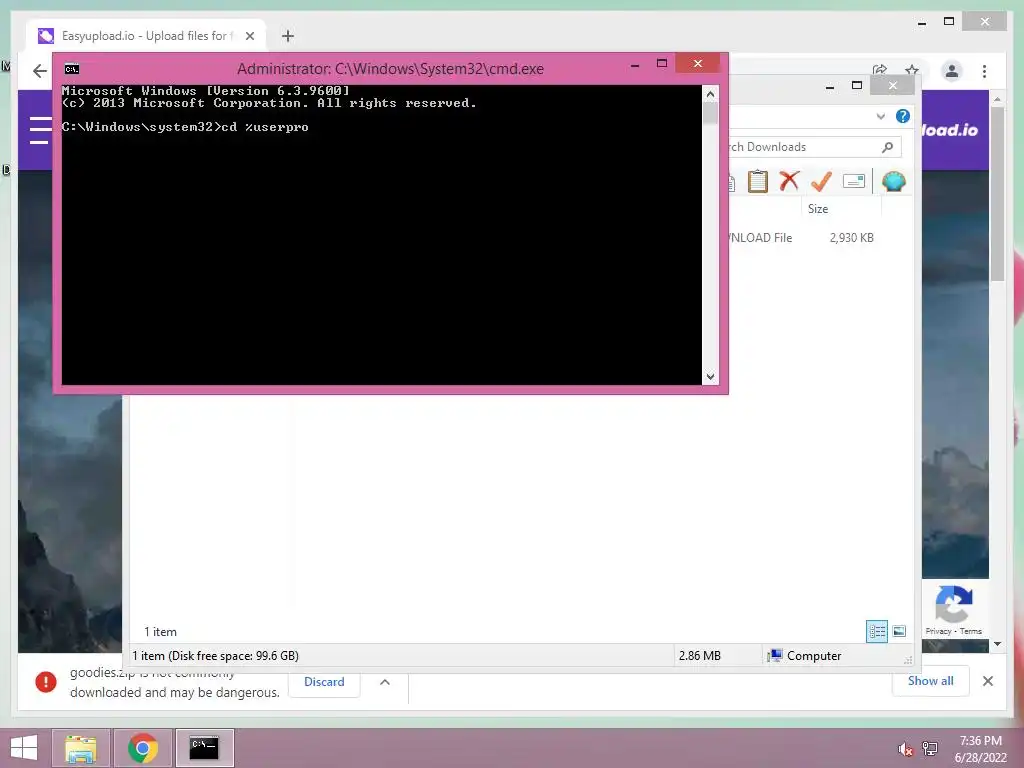The height and width of the screenshot is (768, 1024).
Task: Click the Privacy link under reCAPTCHA
Action: pyautogui.click(x=938, y=632)
